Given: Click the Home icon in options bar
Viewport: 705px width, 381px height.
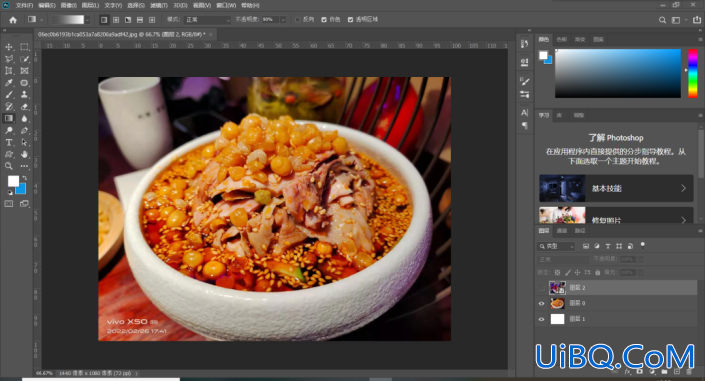Looking at the screenshot, I should point(13,20).
